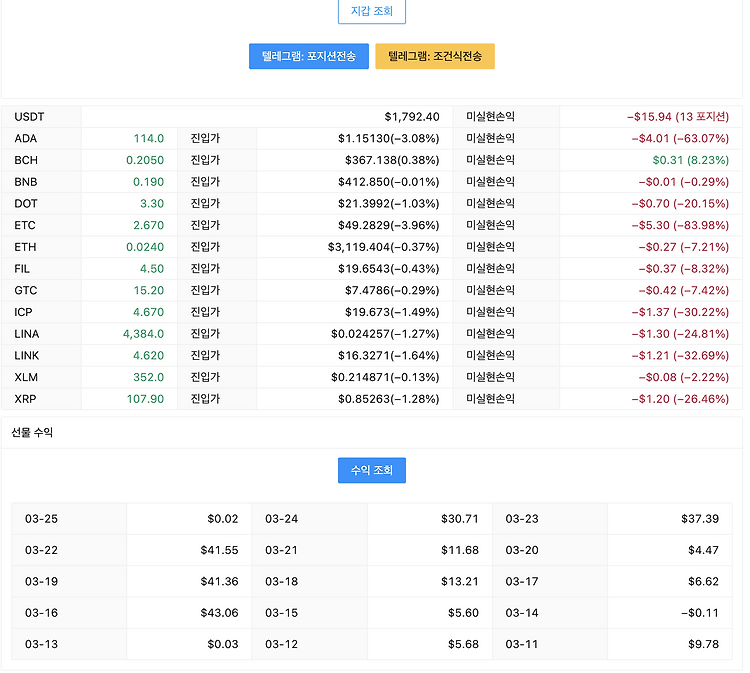Click the 03-24 profit $30.71
Viewport: 750px width, 673px height.
460,519
